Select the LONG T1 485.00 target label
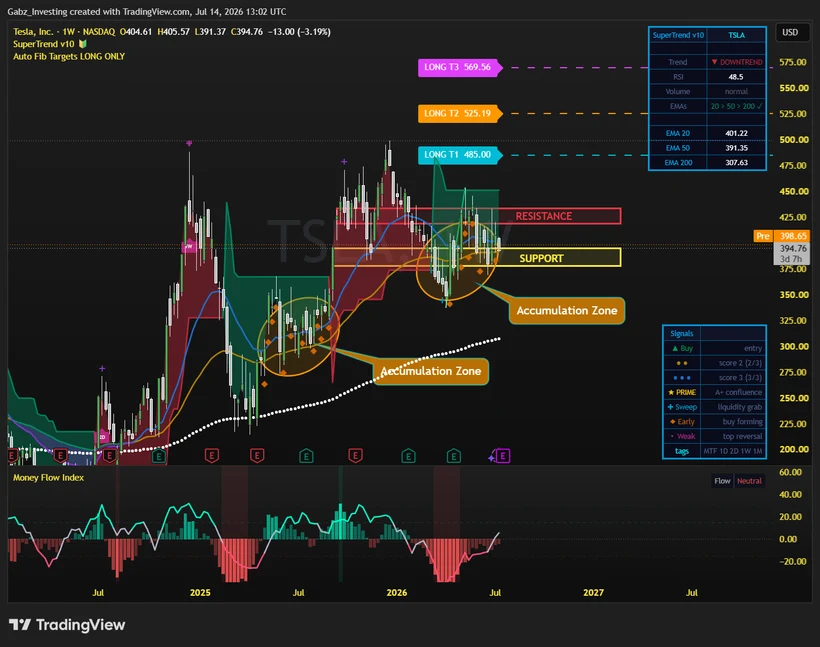 point(458,155)
